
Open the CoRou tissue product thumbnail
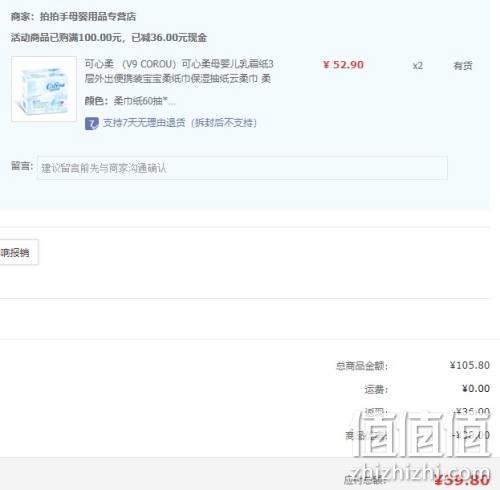coord(44,89)
